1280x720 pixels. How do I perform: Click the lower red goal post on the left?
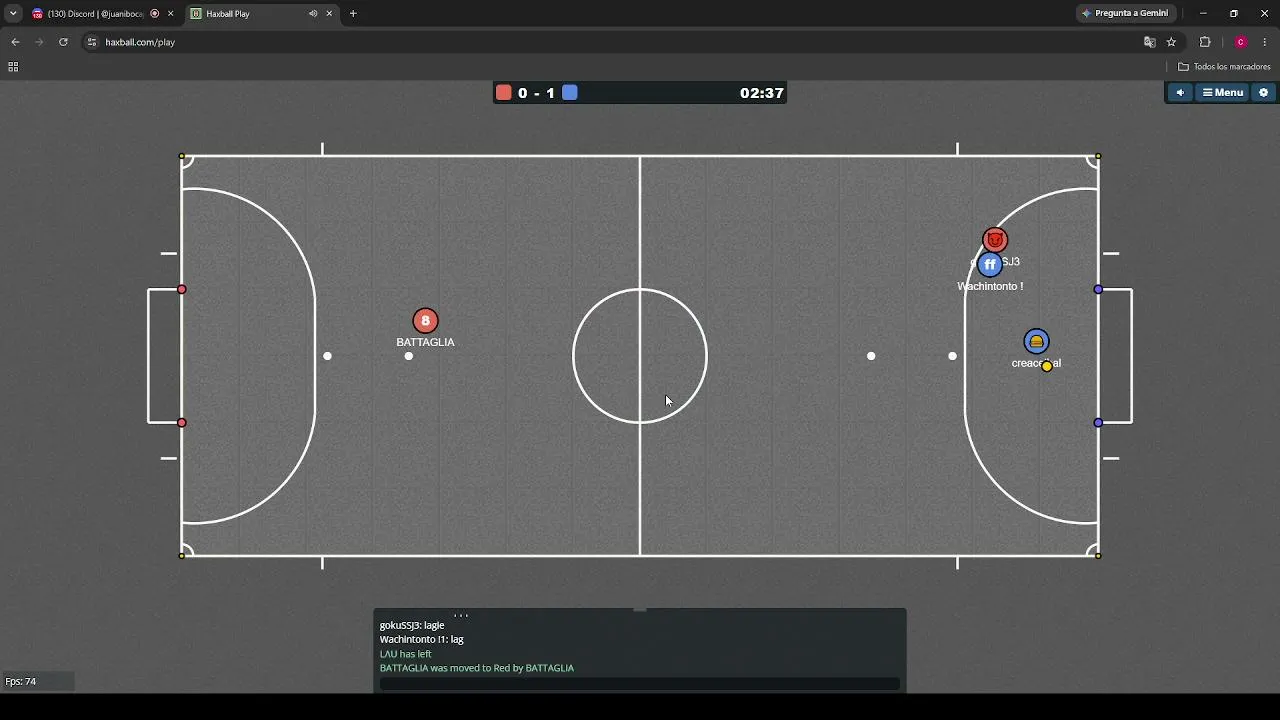(181, 423)
